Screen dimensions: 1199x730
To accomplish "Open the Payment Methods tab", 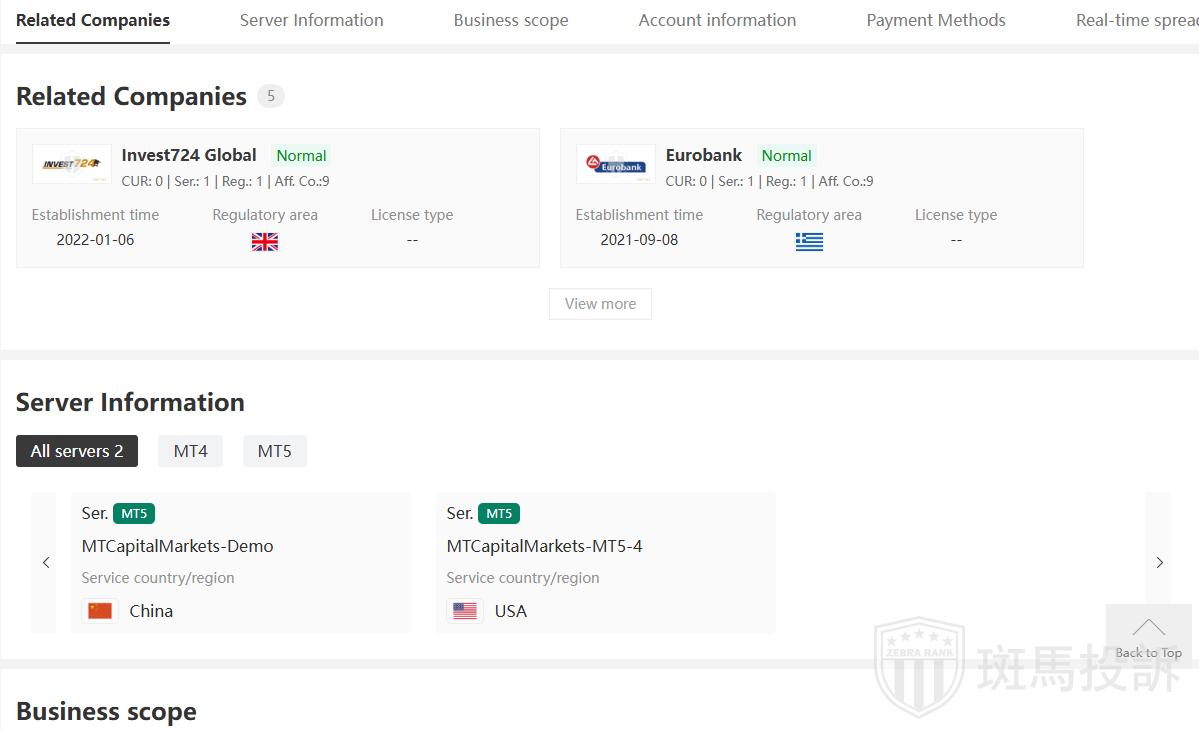I will click(x=935, y=20).
